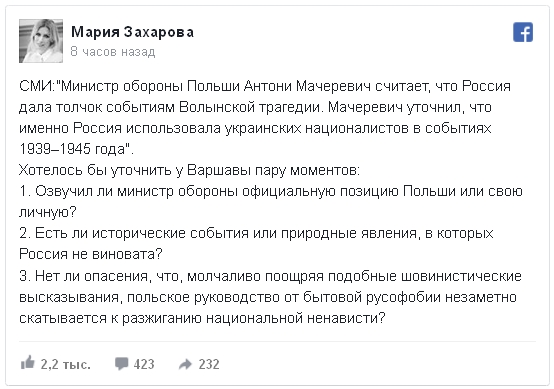Click the quoted paragraph starting with СМИ
554x389 pixels.
pos(265,117)
